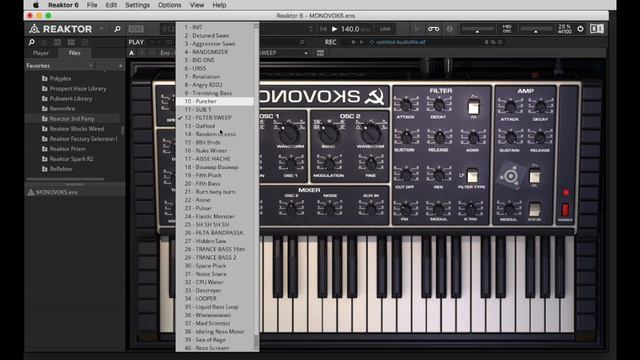Click the skip-to-start transport icon
The height and width of the screenshot is (360, 640).
[323, 29]
